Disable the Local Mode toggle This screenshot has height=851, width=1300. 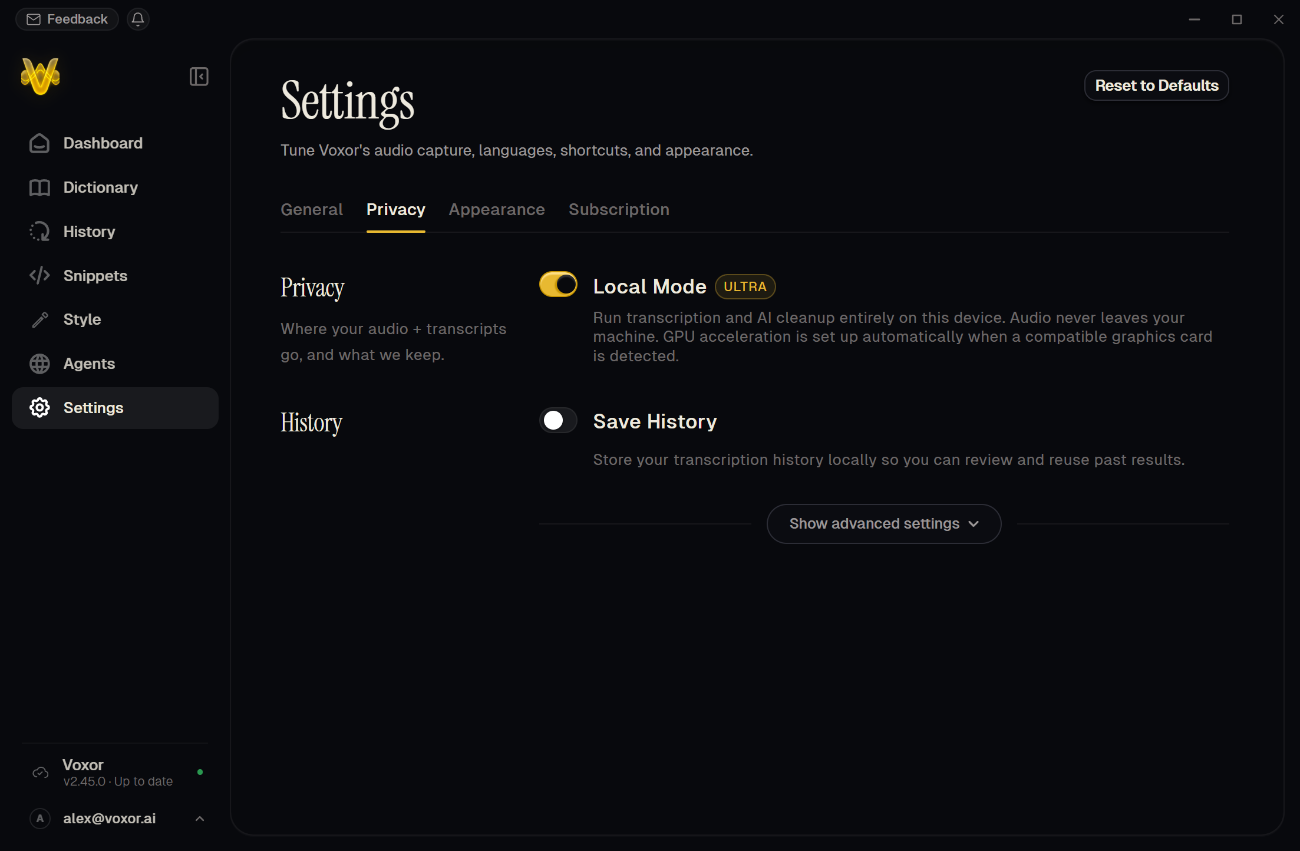pyautogui.click(x=558, y=285)
